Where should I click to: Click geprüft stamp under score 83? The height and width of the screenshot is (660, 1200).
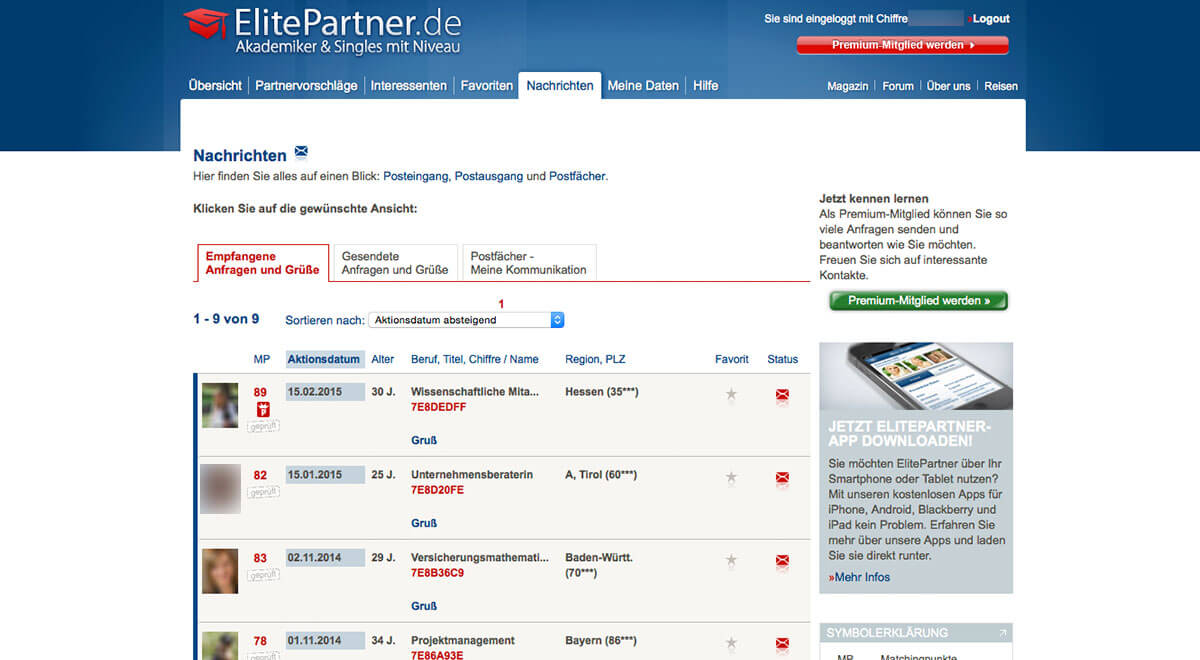[264, 575]
